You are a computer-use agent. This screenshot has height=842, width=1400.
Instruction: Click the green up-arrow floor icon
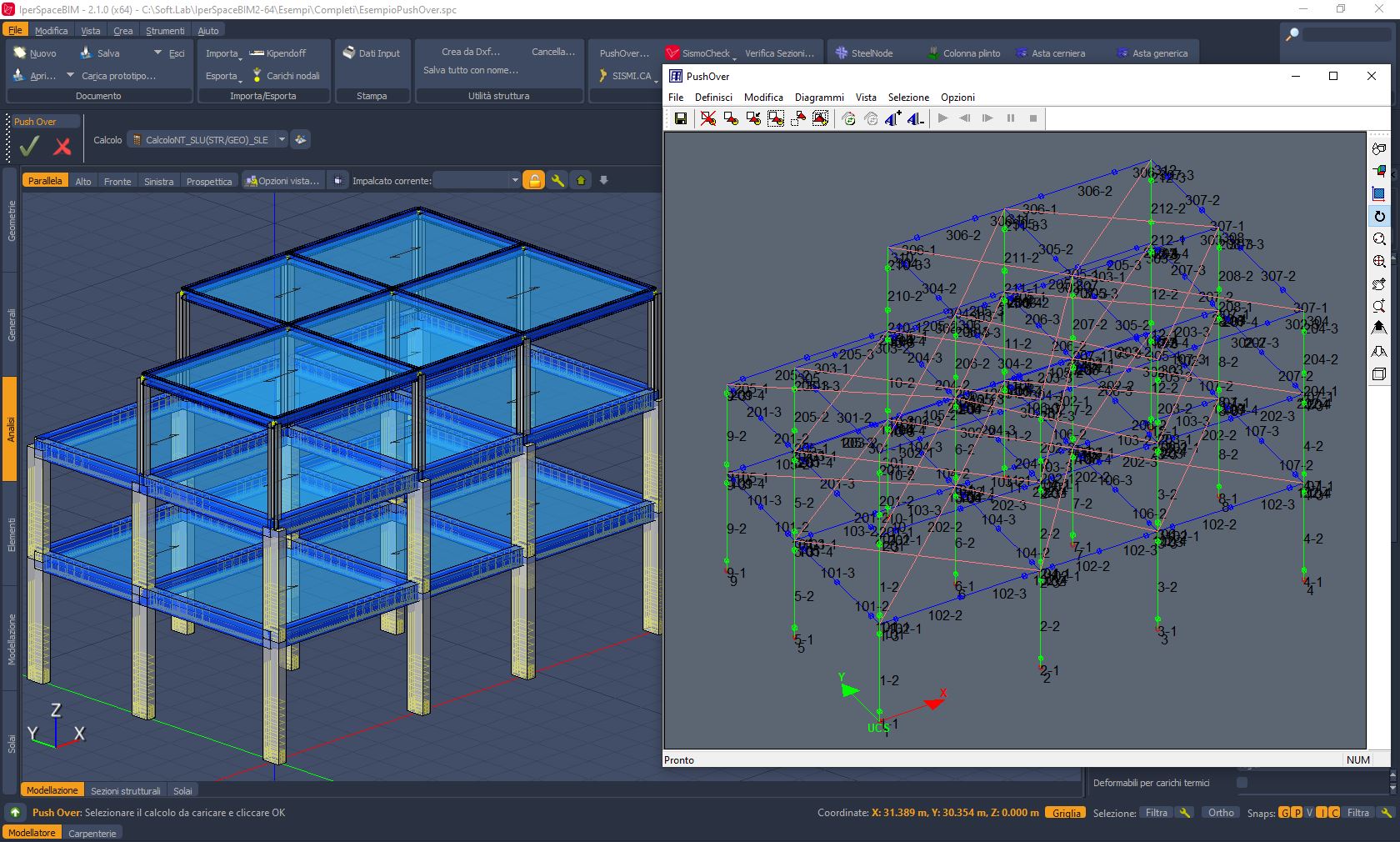point(581,180)
